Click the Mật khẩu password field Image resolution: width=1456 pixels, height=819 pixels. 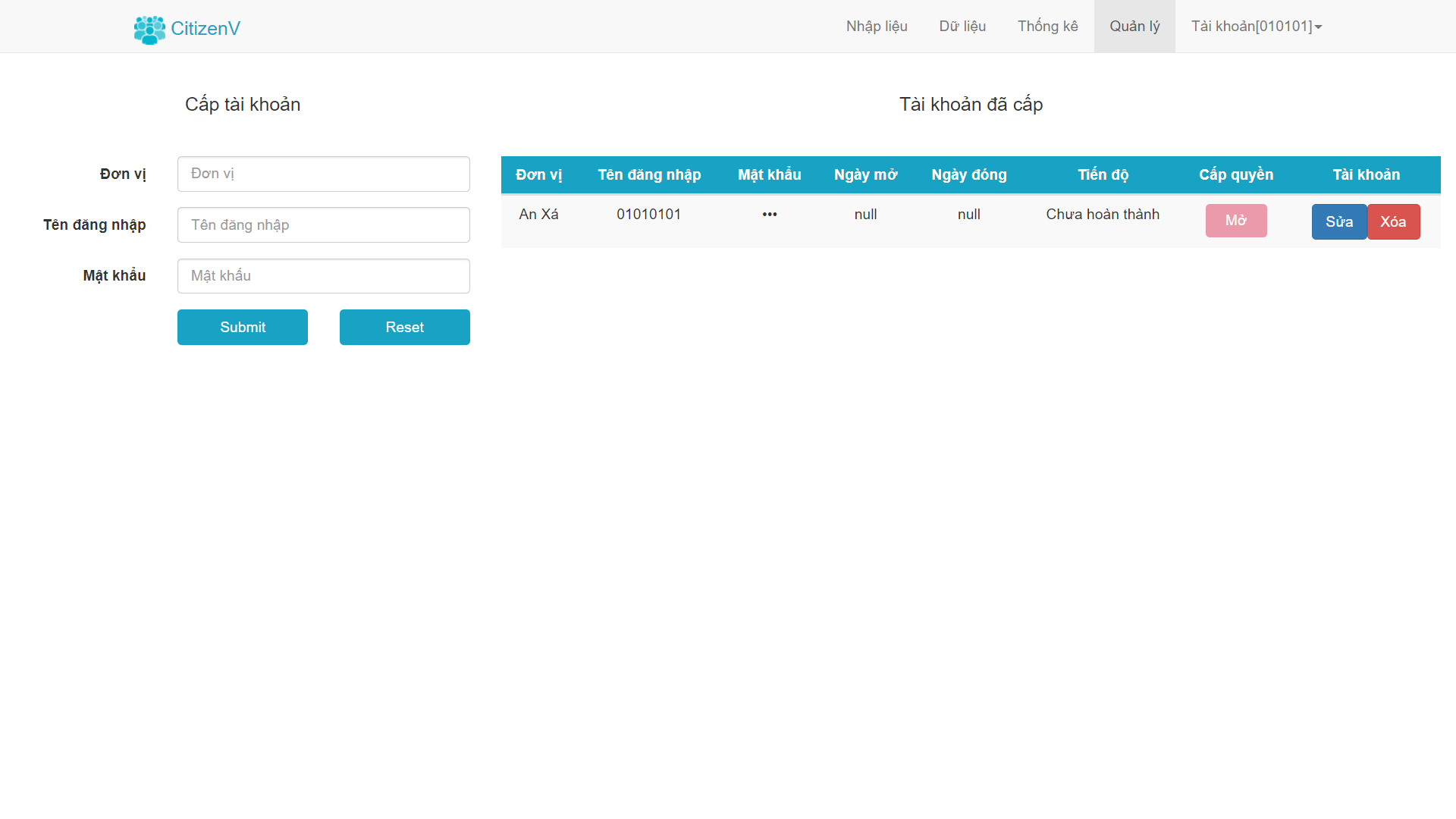323,275
